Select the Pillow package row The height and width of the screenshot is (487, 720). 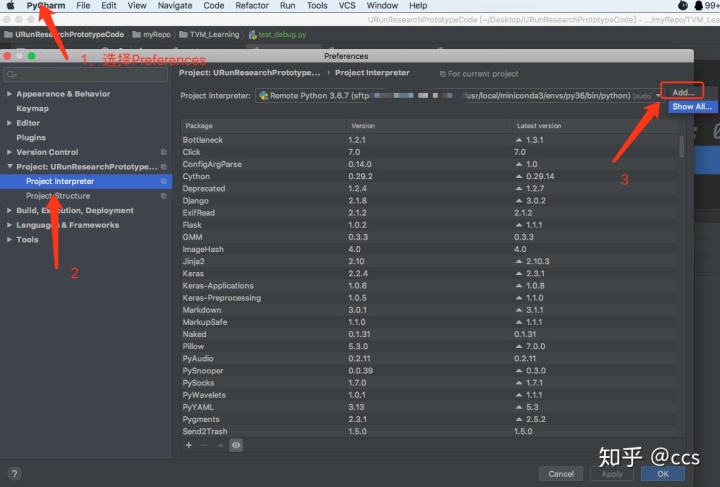429,347
